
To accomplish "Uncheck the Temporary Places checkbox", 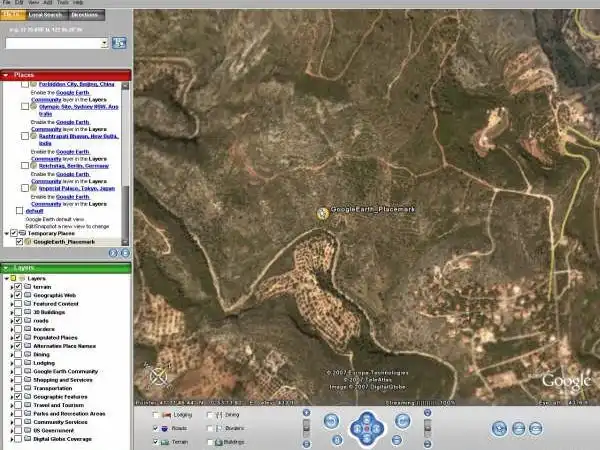I will coord(14,233).
